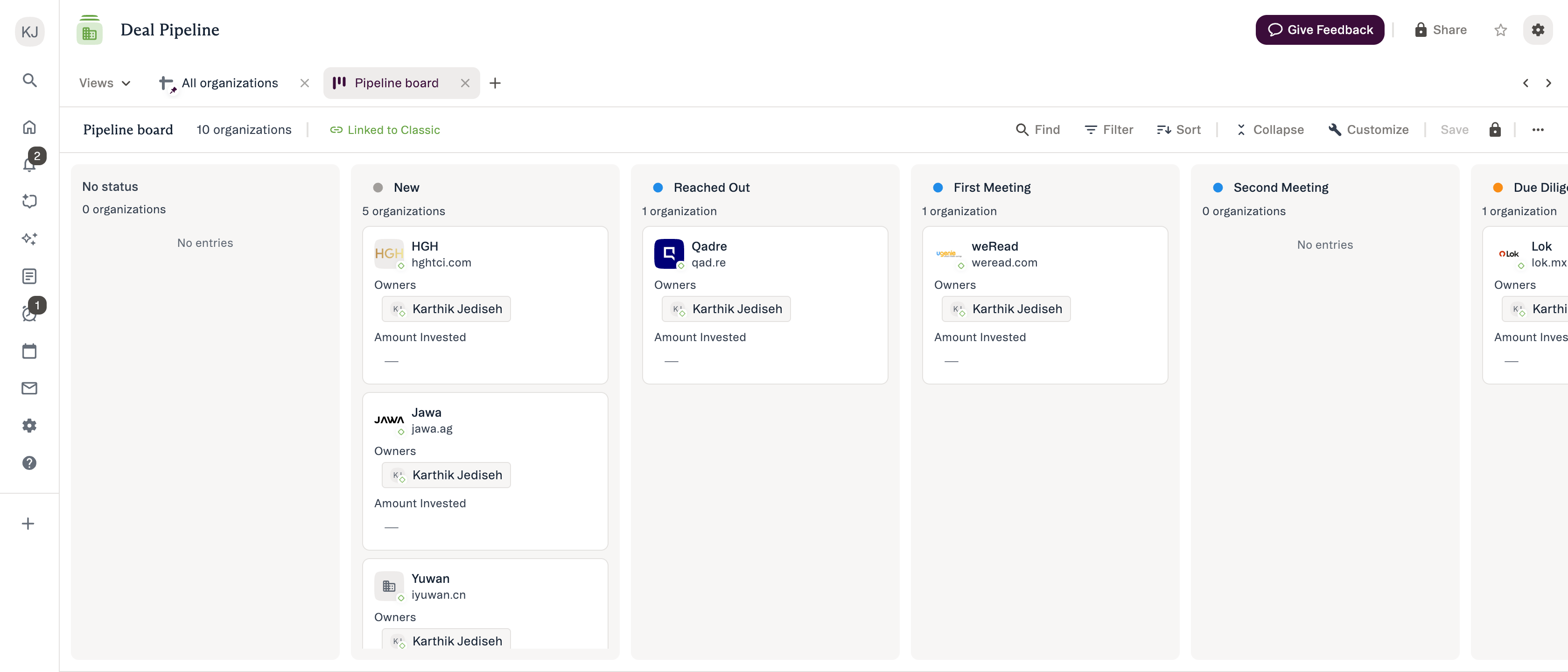The image size is (1568, 672).
Task: Expand the Views dropdown
Action: [105, 84]
